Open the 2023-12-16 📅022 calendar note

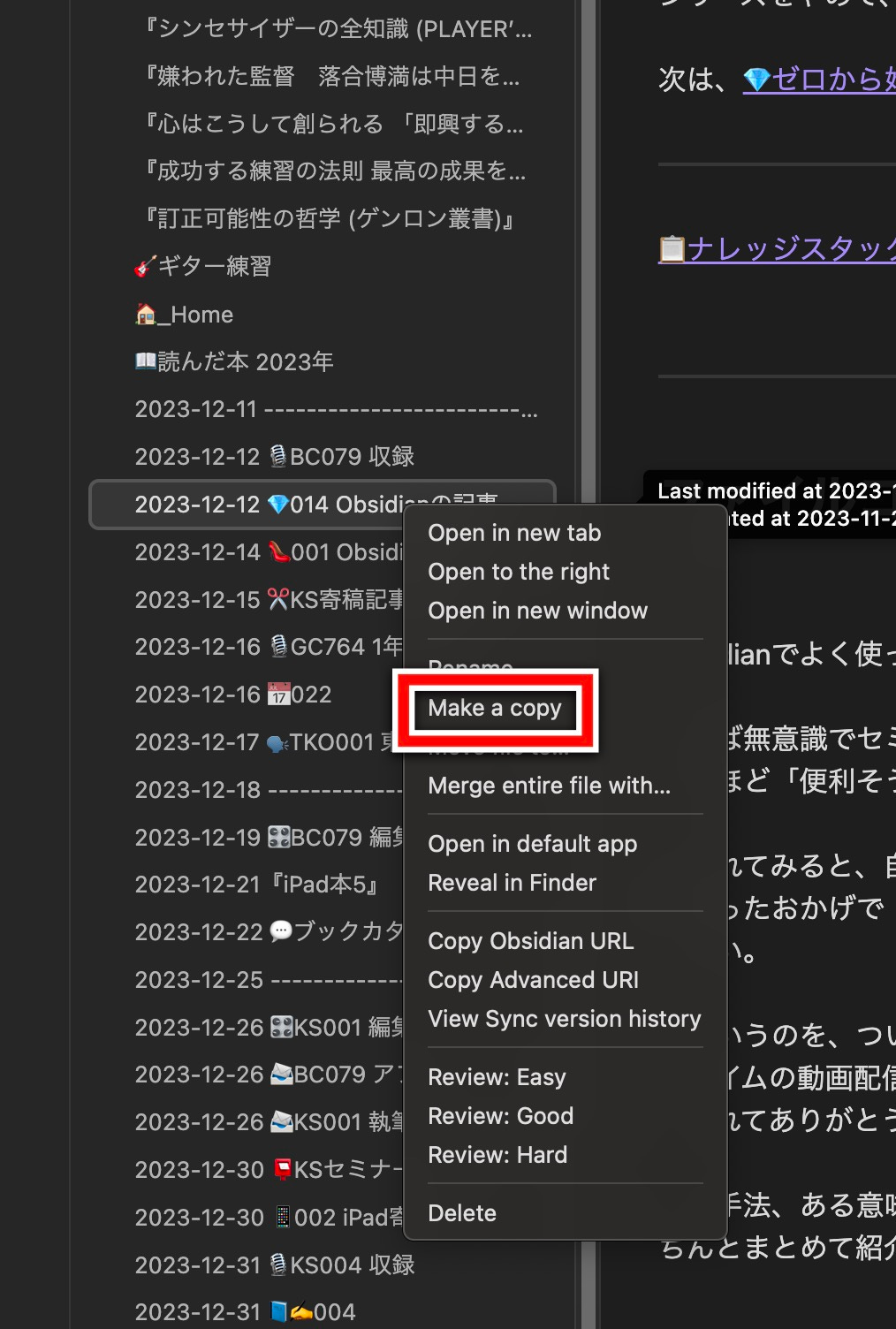[x=234, y=695]
